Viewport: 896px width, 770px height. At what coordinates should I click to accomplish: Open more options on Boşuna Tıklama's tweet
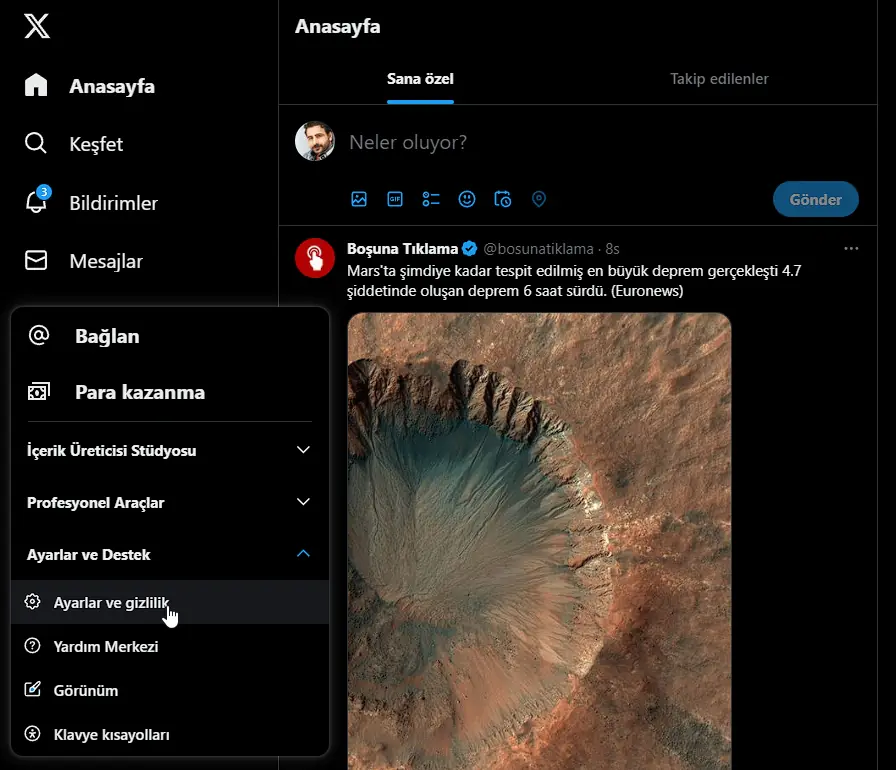pos(851,247)
